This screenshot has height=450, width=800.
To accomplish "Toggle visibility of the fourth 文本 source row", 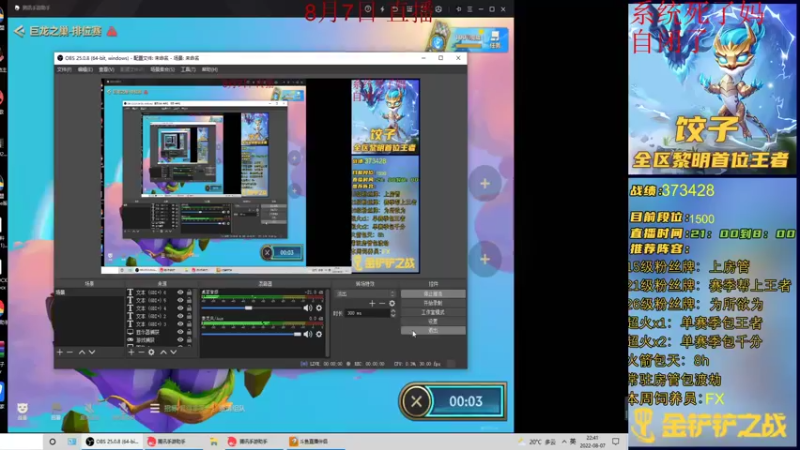I will click(x=180, y=316).
